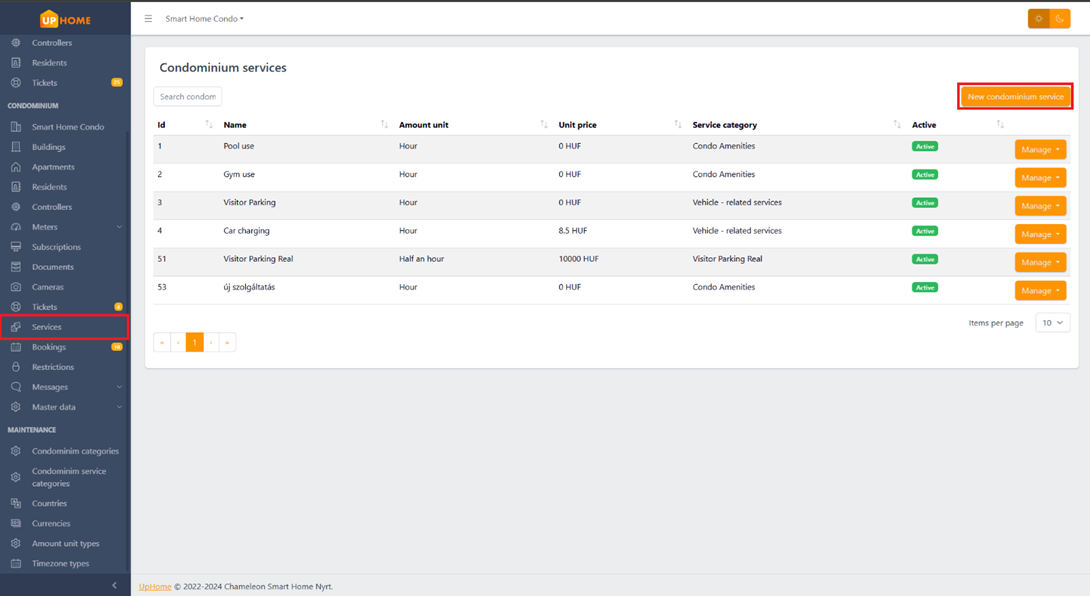Click the Search condominium input field
The width and height of the screenshot is (1090, 596).
(x=188, y=97)
